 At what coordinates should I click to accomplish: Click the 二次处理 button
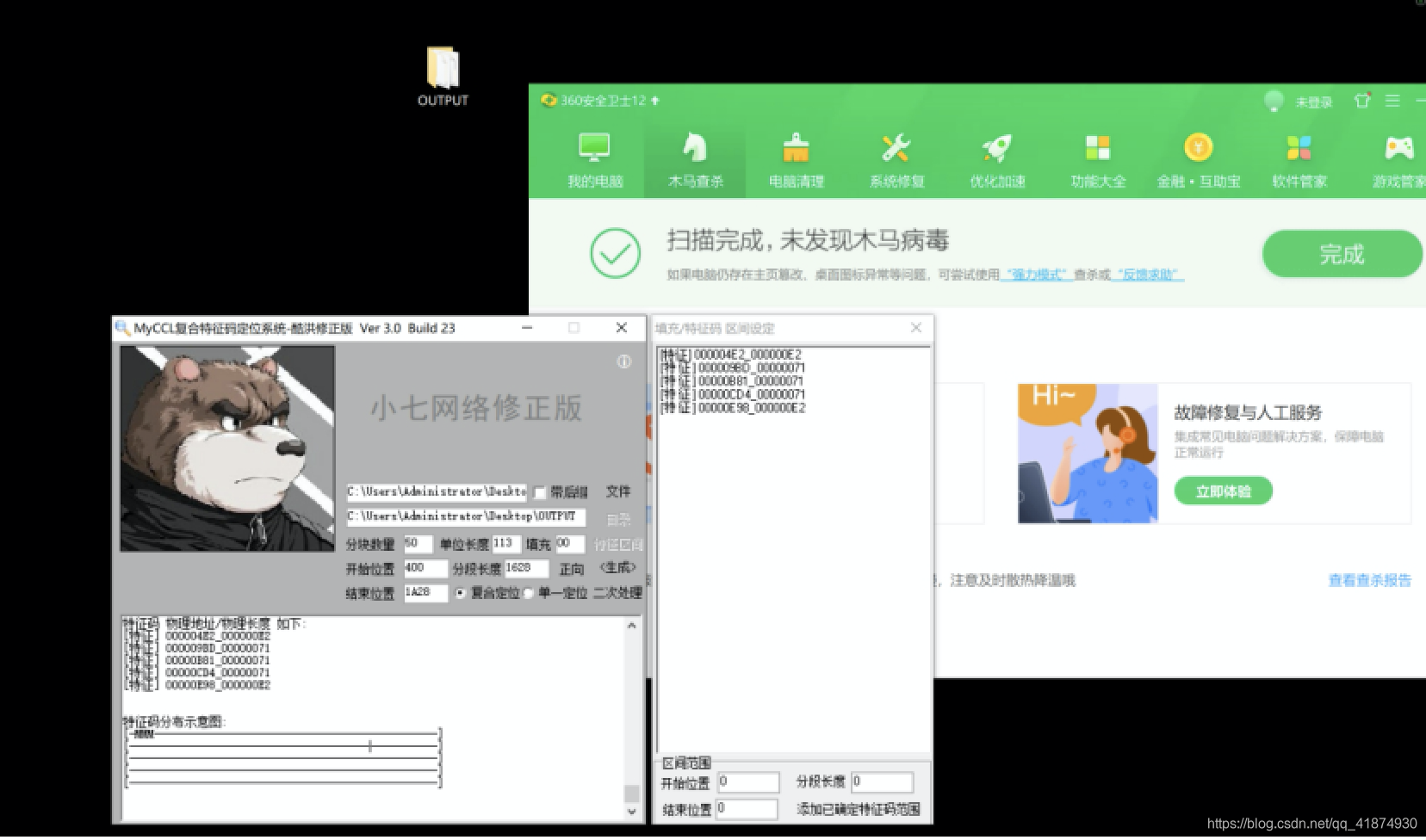[617, 593]
